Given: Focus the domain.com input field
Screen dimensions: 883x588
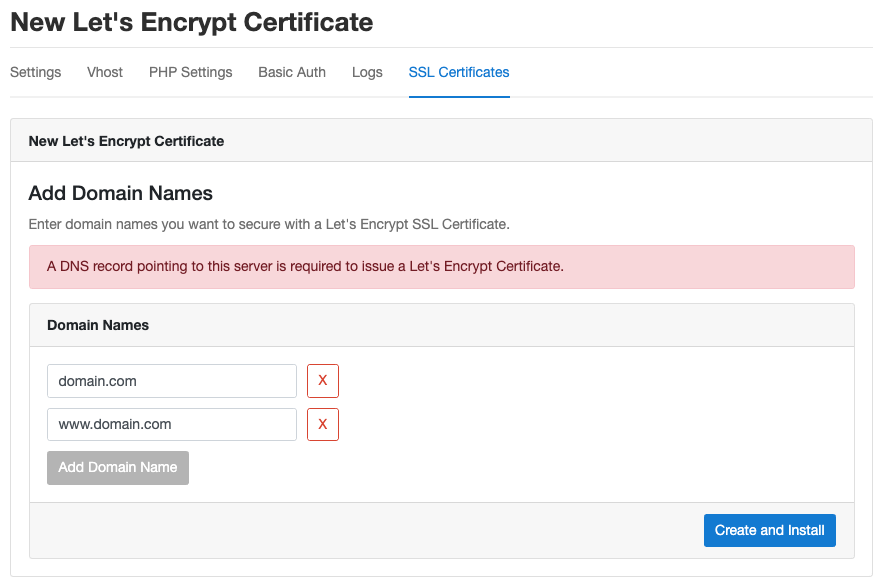Looking at the screenshot, I should [172, 381].
